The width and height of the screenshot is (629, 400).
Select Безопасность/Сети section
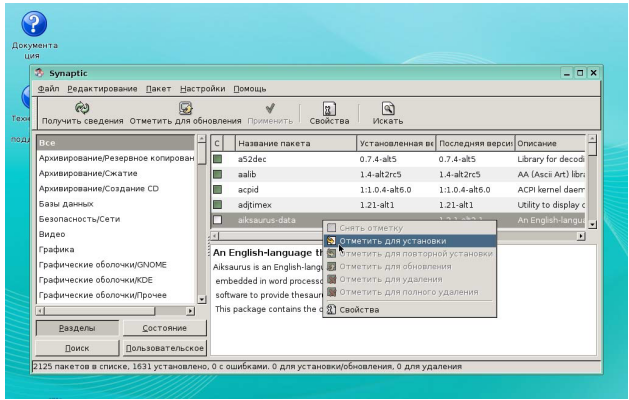tap(116, 219)
